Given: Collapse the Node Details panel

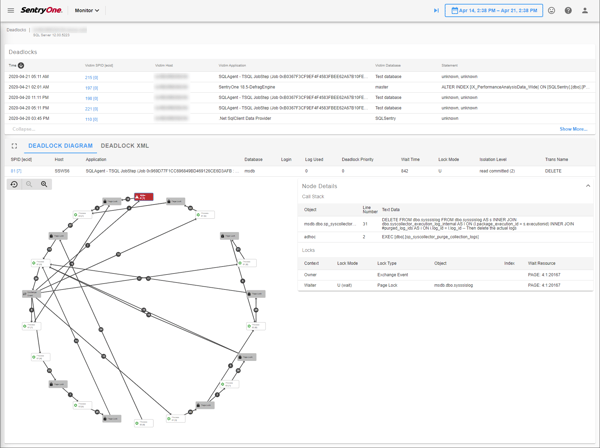Looking at the screenshot, I should tap(588, 186).
